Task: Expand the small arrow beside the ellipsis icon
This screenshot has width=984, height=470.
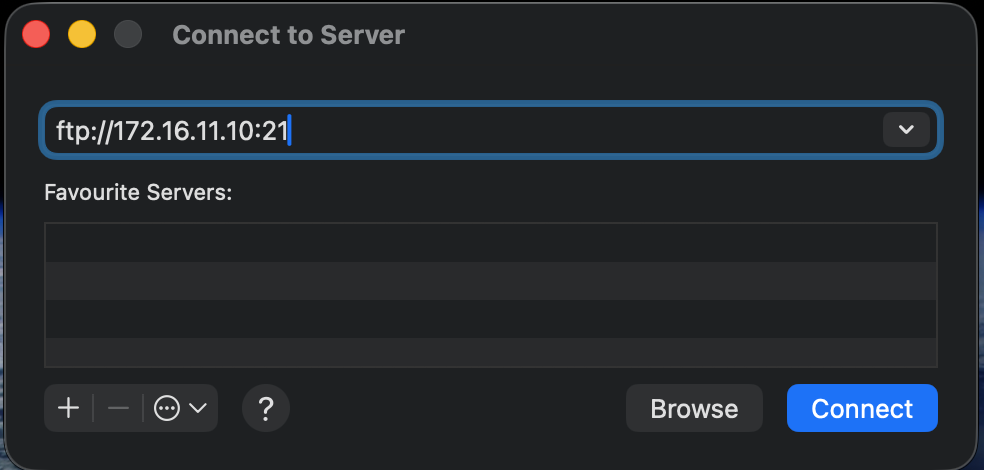Action: [198, 408]
